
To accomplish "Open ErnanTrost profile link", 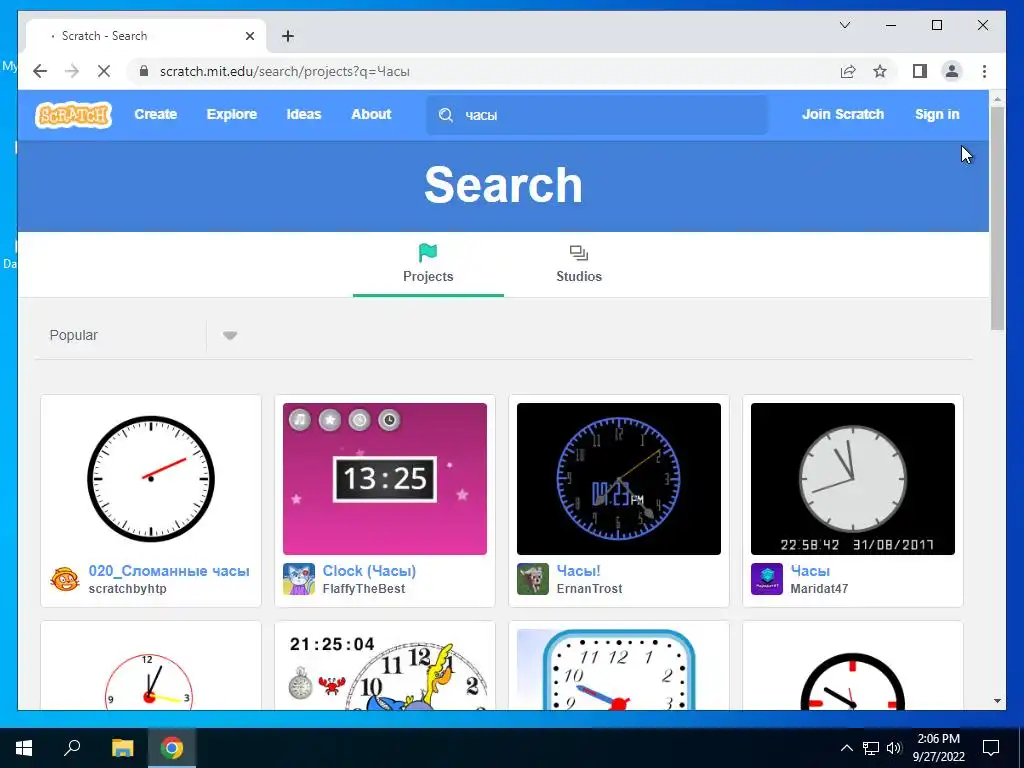I will pos(589,589).
